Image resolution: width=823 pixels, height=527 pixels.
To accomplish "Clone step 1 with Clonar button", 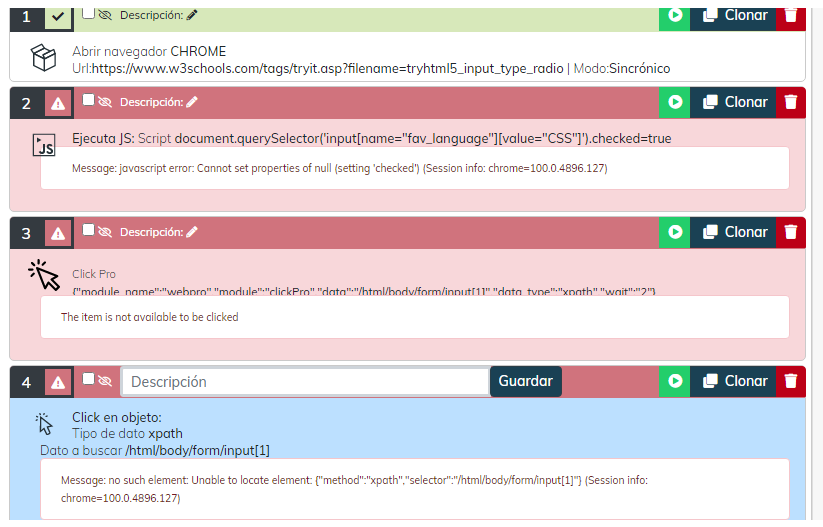I will 735,16.
